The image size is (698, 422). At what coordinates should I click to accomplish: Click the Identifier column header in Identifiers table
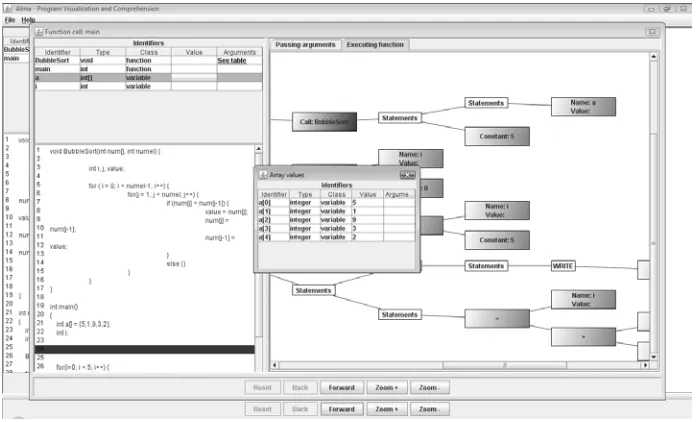point(57,52)
